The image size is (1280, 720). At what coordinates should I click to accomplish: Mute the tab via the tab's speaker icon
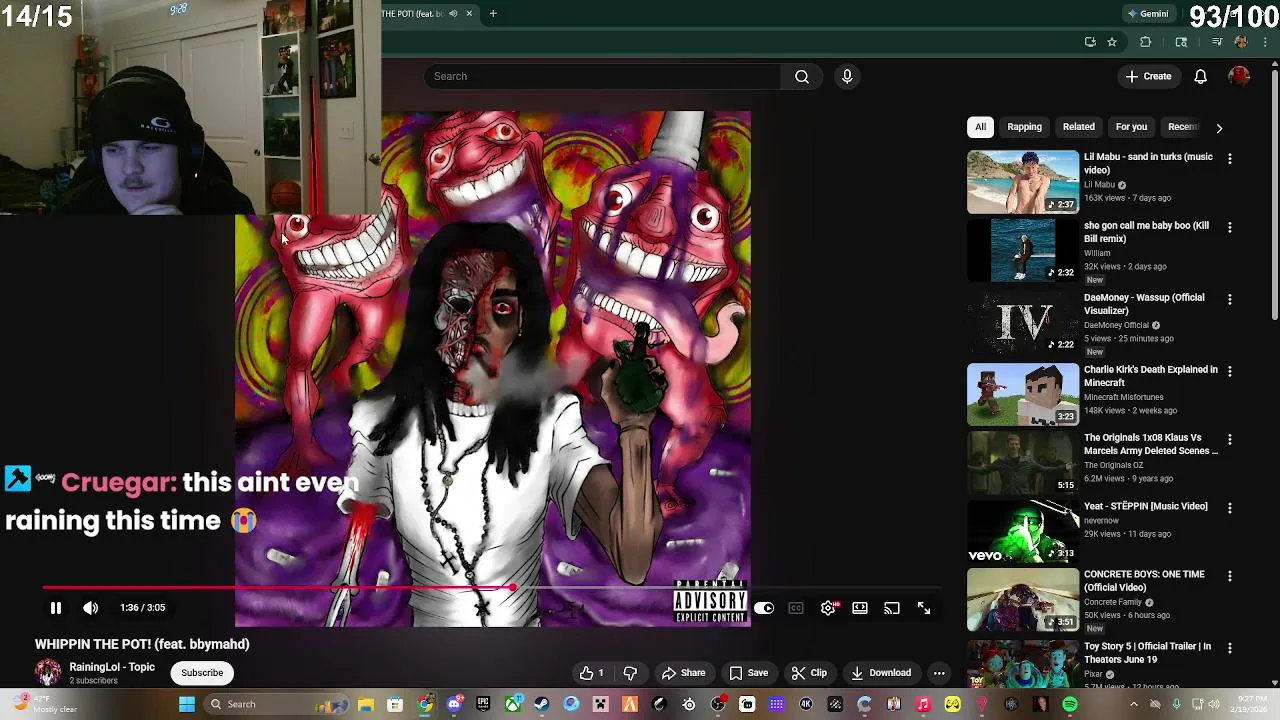click(453, 14)
